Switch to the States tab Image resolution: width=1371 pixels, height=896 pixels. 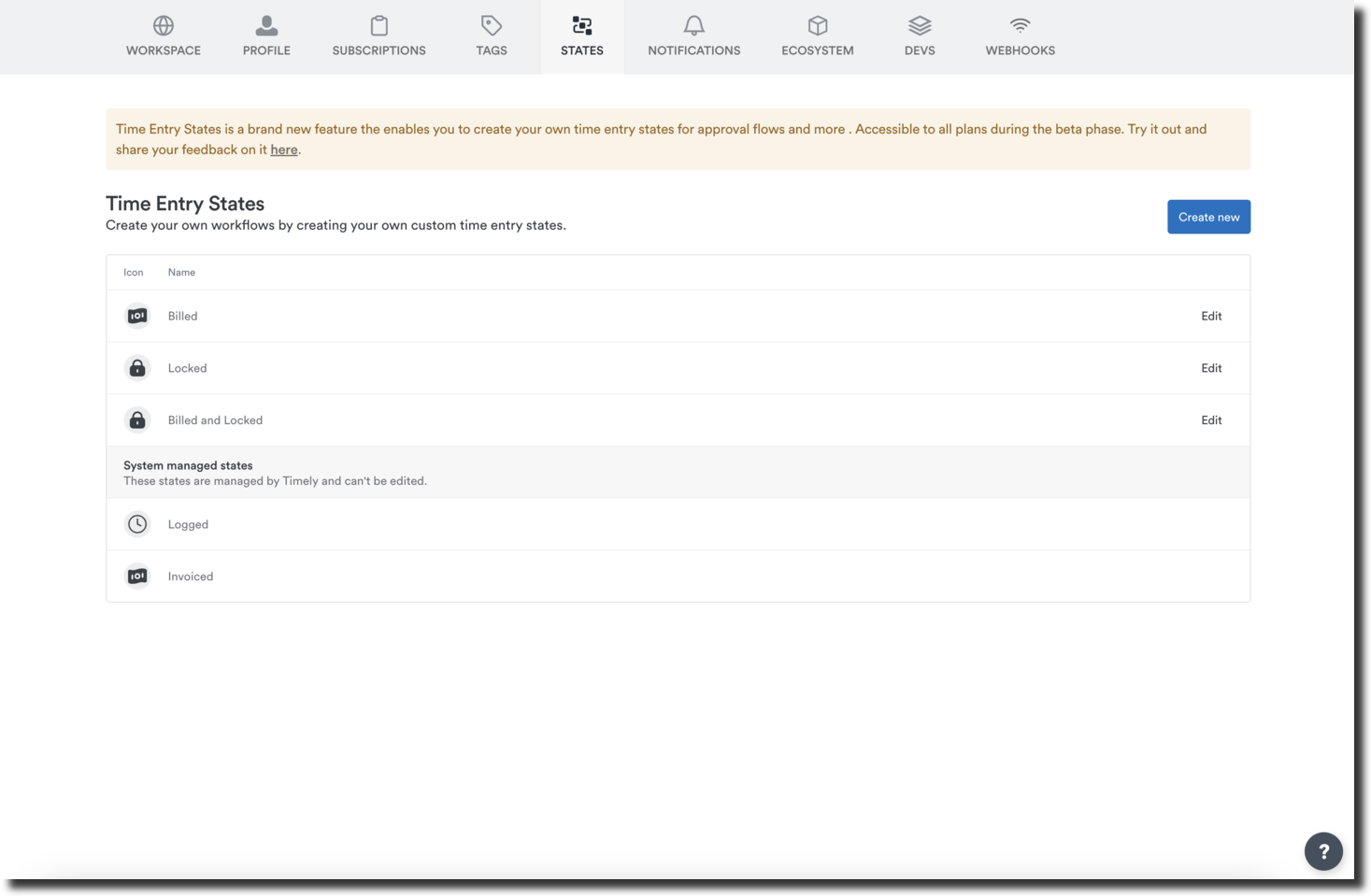tap(581, 35)
